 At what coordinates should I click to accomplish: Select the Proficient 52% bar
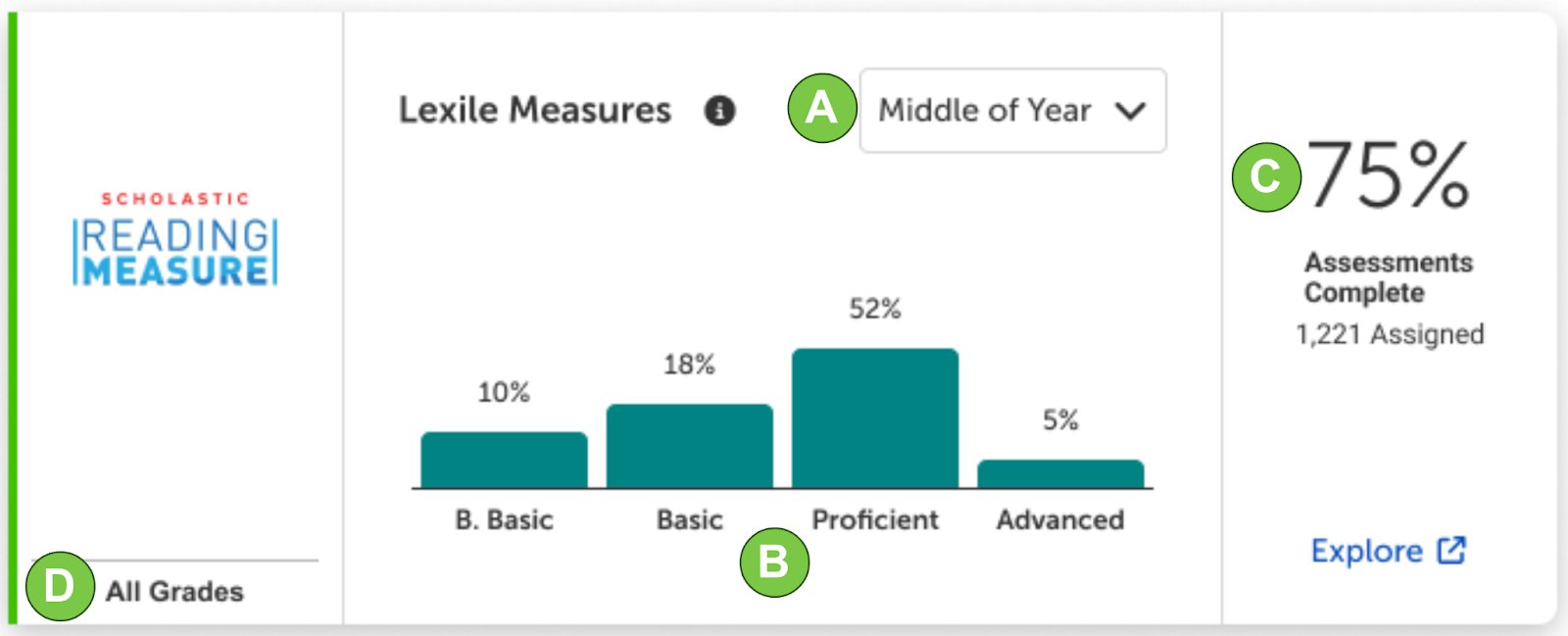pyautogui.click(x=875, y=418)
